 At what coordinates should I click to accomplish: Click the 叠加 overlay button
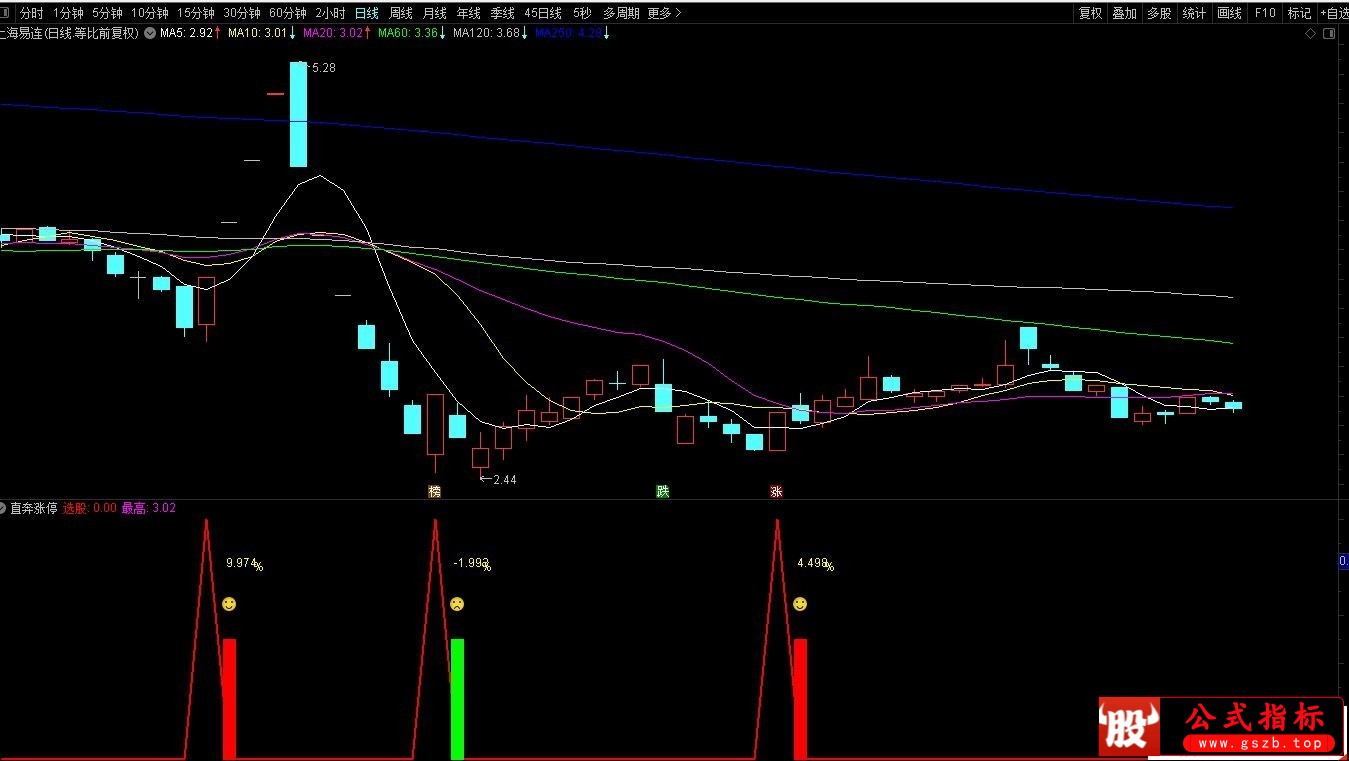(1125, 13)
